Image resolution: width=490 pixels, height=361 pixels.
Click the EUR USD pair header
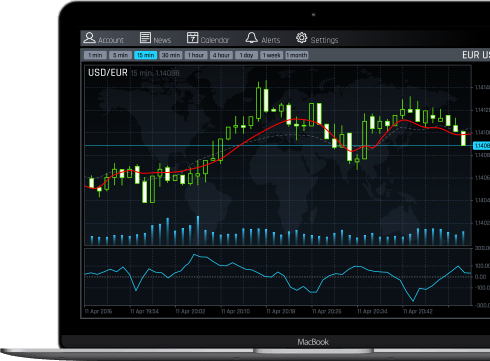tap(476, 55)
